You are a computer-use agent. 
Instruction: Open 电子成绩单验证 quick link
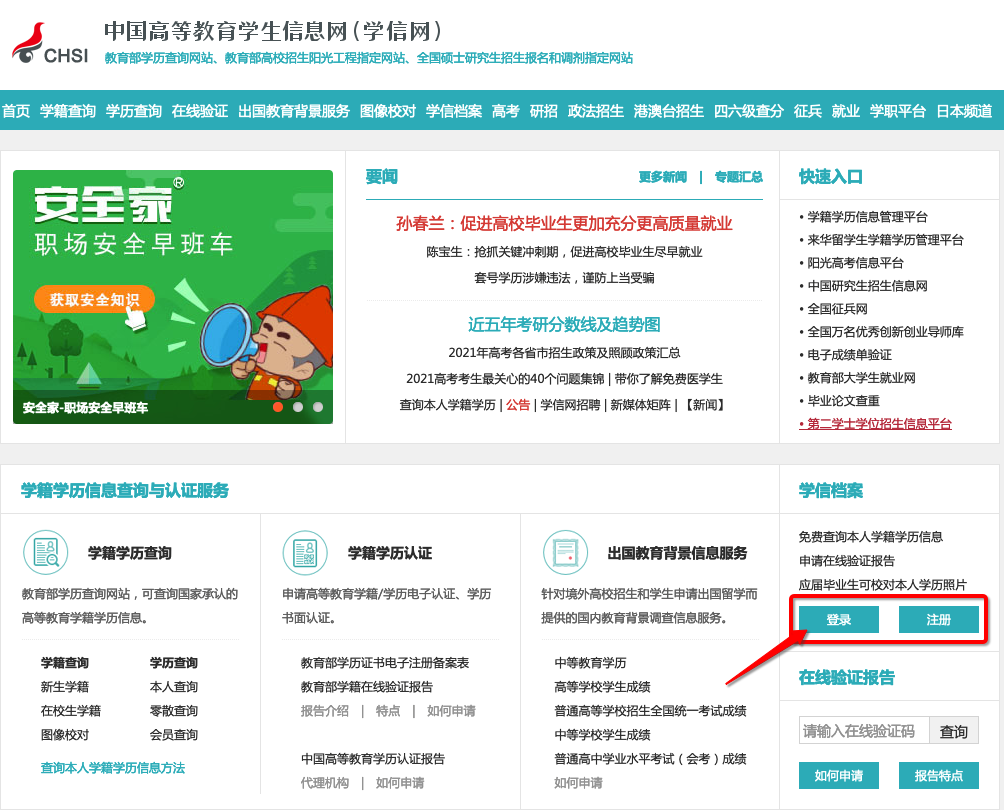(x=849, y=355)
